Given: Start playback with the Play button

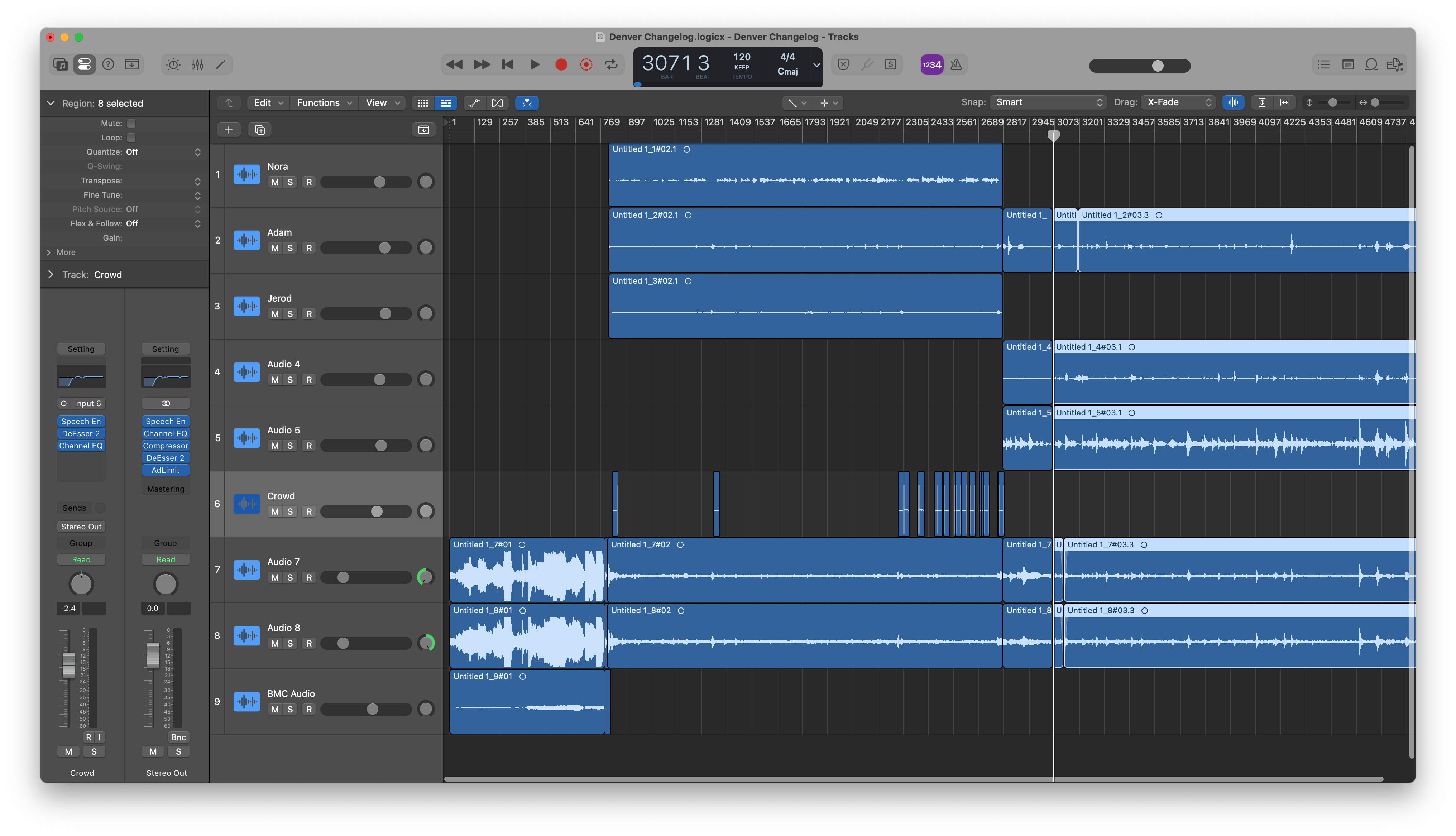Looking at the screenshot, I should click(x=535, y=64).
